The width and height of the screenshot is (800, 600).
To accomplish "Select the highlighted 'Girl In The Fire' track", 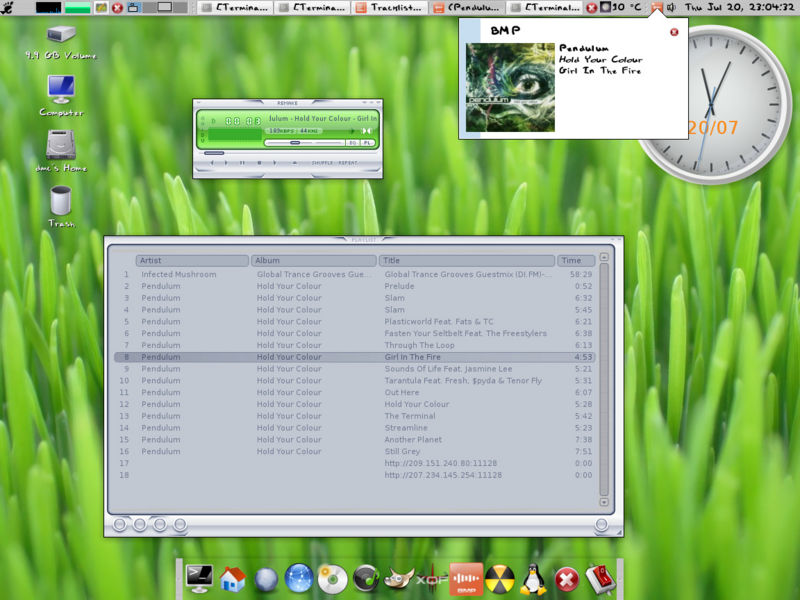I will click(x=355, y=357).
